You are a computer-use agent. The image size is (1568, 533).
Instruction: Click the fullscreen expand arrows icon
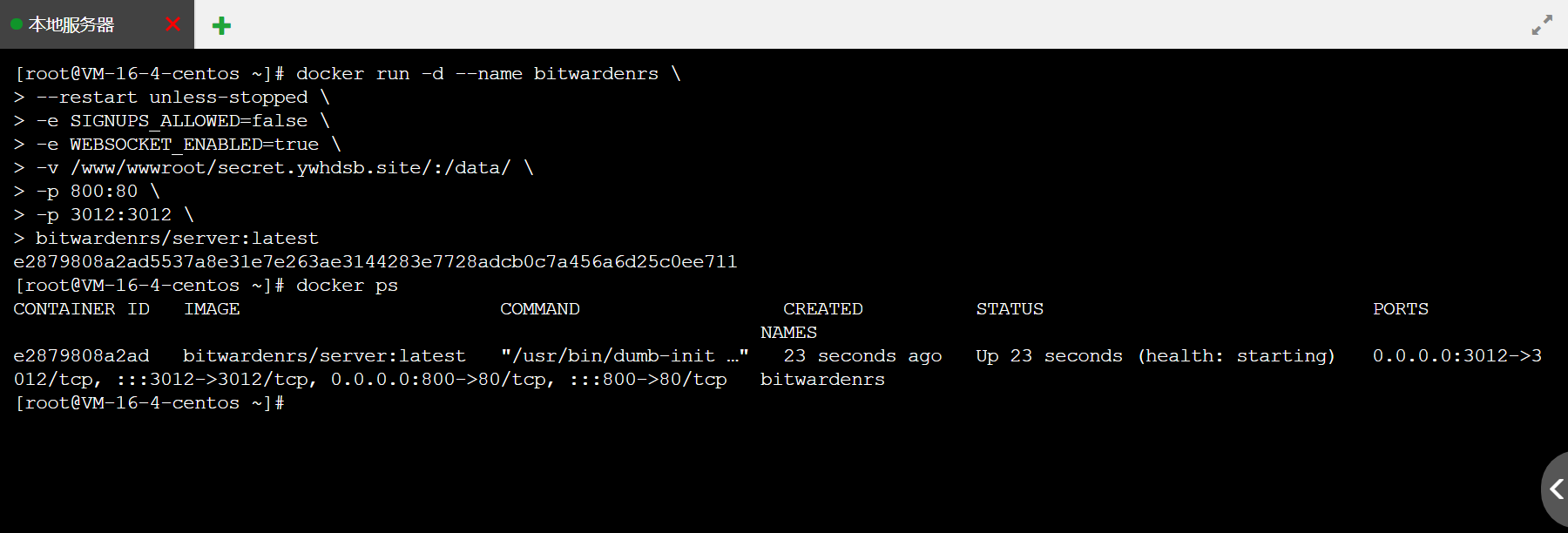click(x=1542, y=25)
